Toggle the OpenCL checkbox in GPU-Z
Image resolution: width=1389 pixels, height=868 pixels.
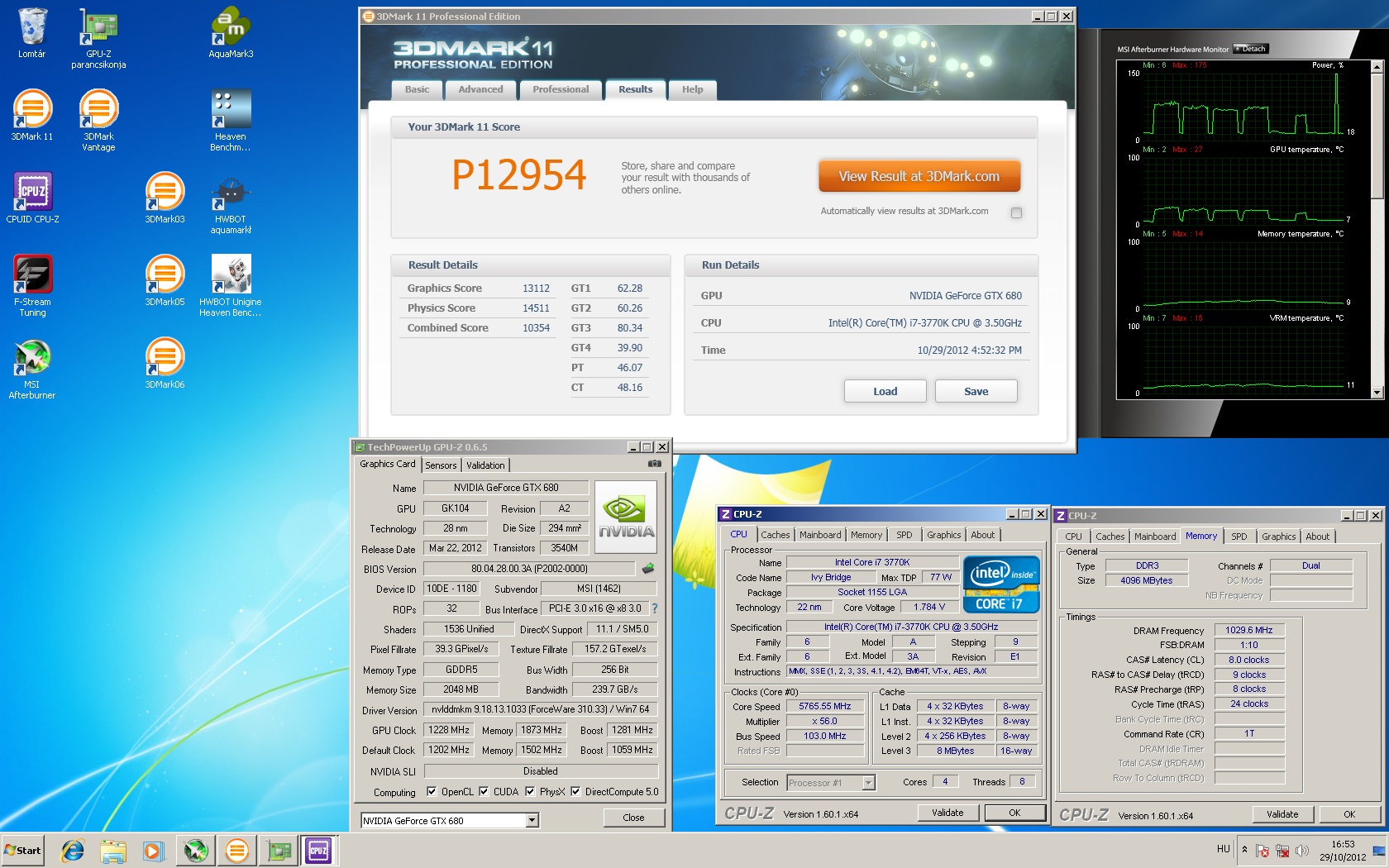pos(432,791)
